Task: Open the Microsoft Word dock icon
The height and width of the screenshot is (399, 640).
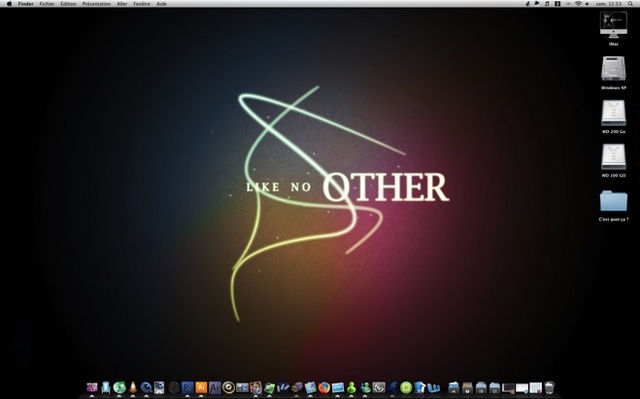Action: [x=433, y=387]
